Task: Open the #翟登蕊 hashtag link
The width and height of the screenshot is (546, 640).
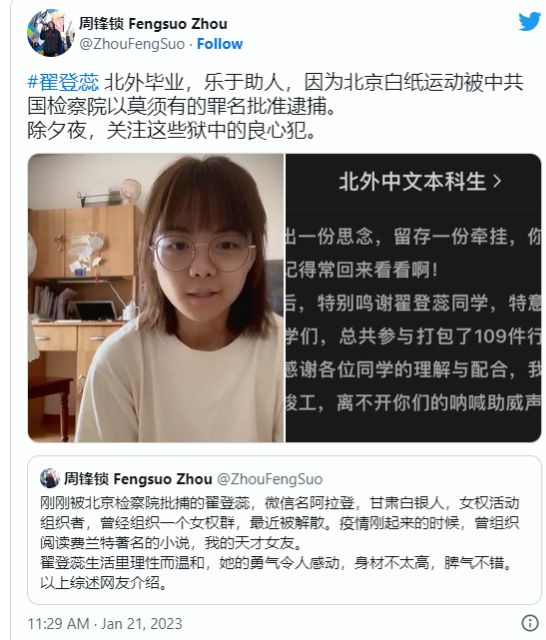Action: 63,82
